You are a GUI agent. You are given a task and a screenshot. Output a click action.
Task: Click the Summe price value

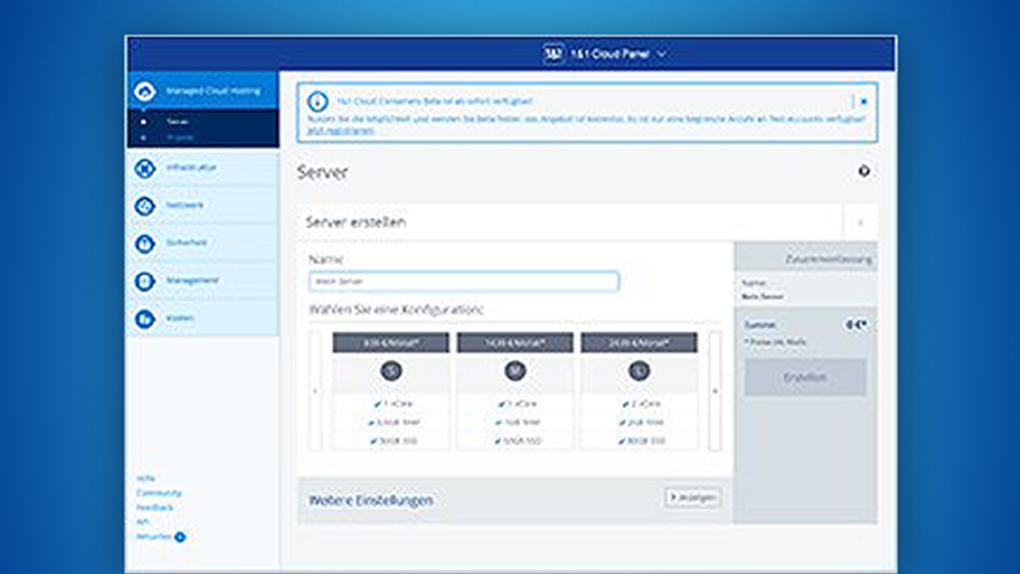click(856, 324)
